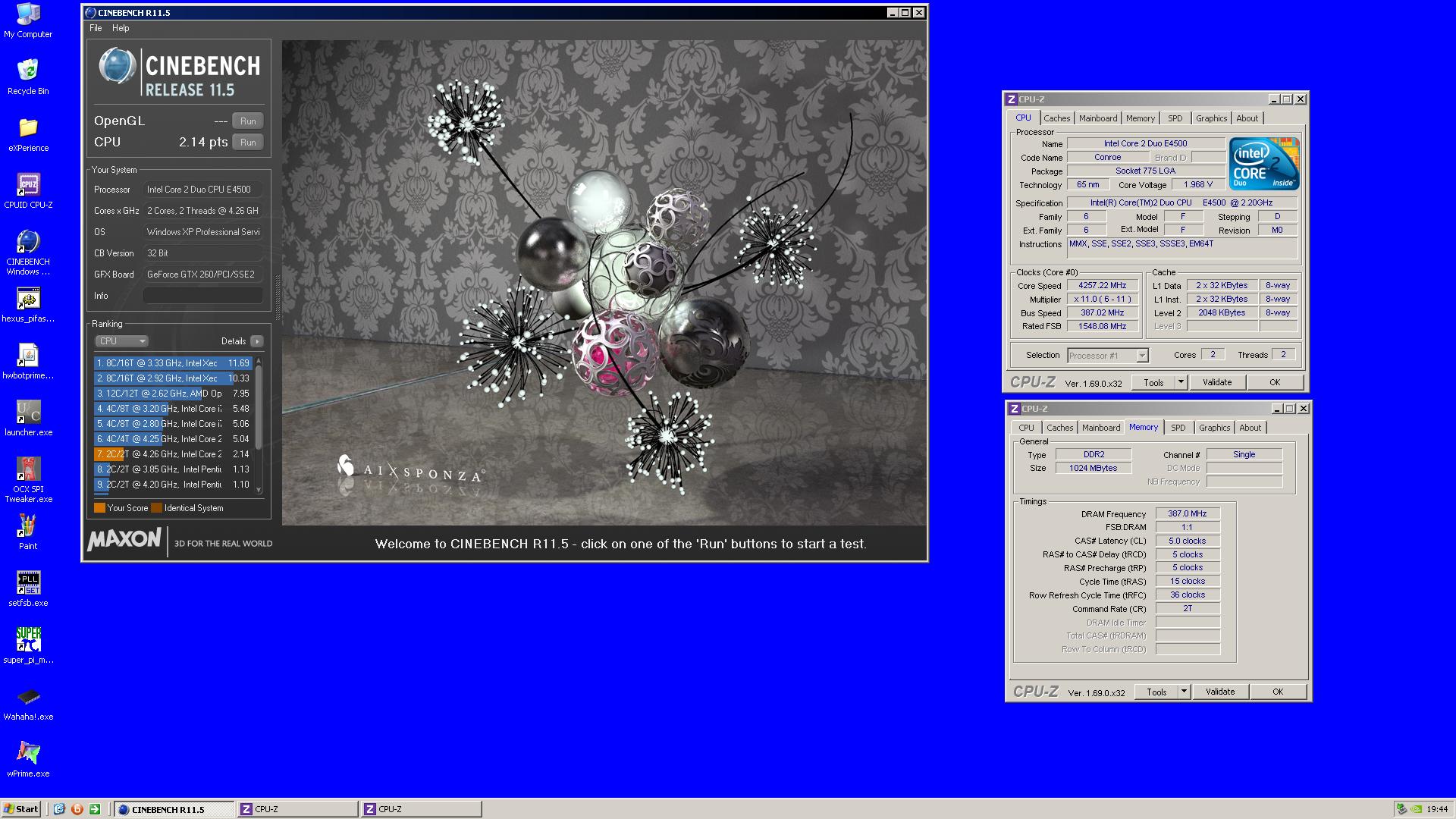
Task: Open About tab in top CPU-Z window
Action: pyautogui.click(x=1247, y=118)
